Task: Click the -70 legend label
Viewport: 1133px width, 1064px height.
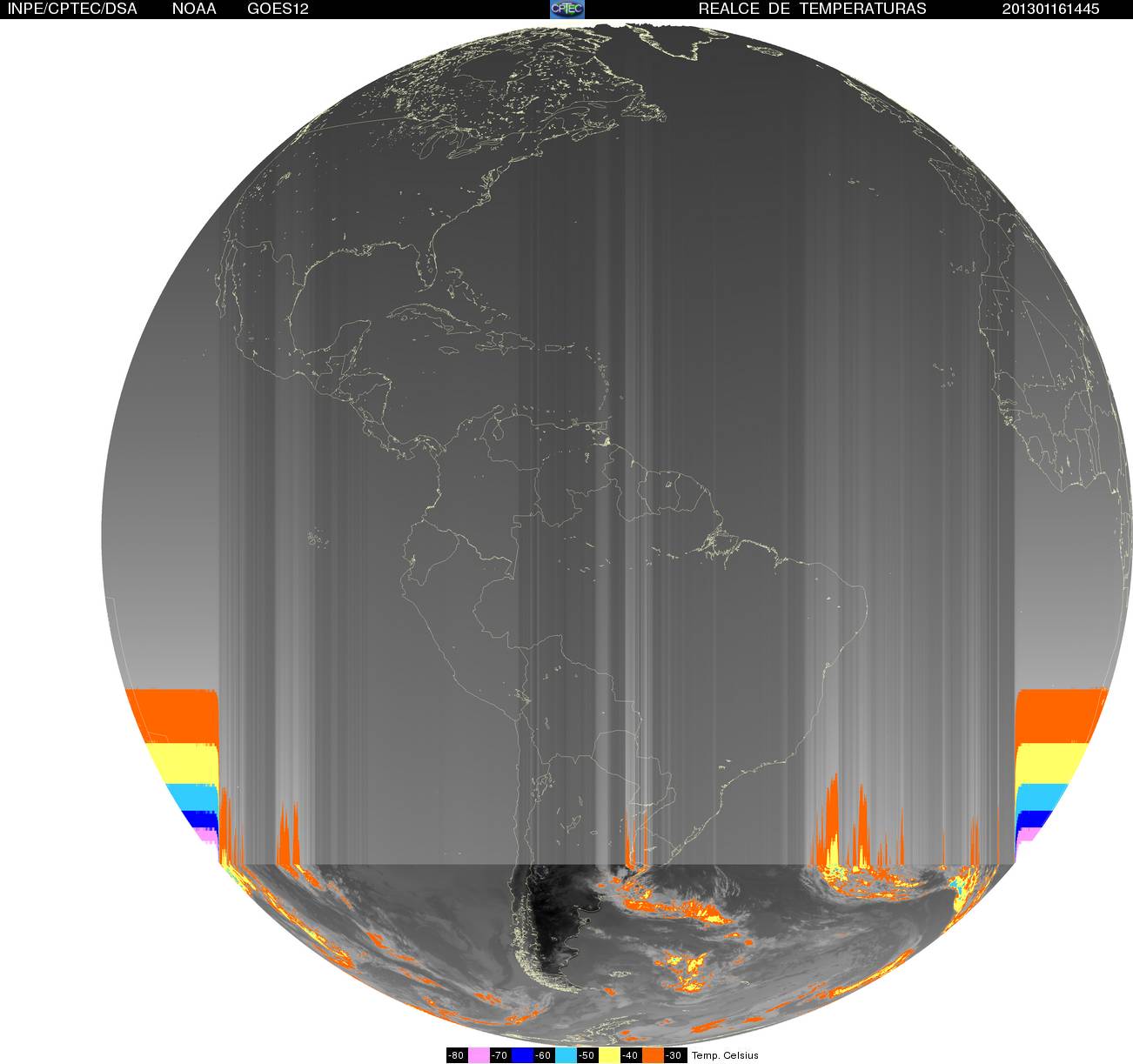Action: (x=499, y=1055)
